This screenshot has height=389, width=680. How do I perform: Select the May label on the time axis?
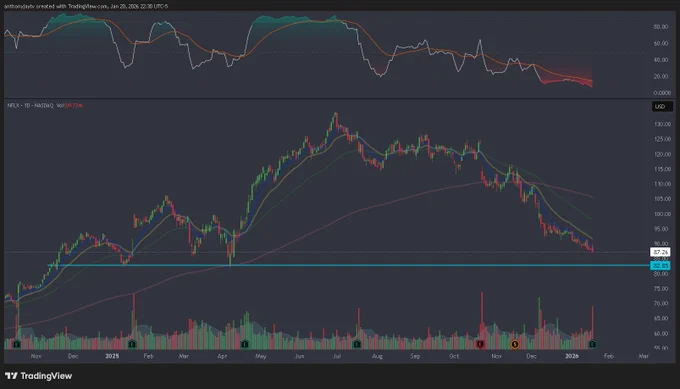(261, 356)
